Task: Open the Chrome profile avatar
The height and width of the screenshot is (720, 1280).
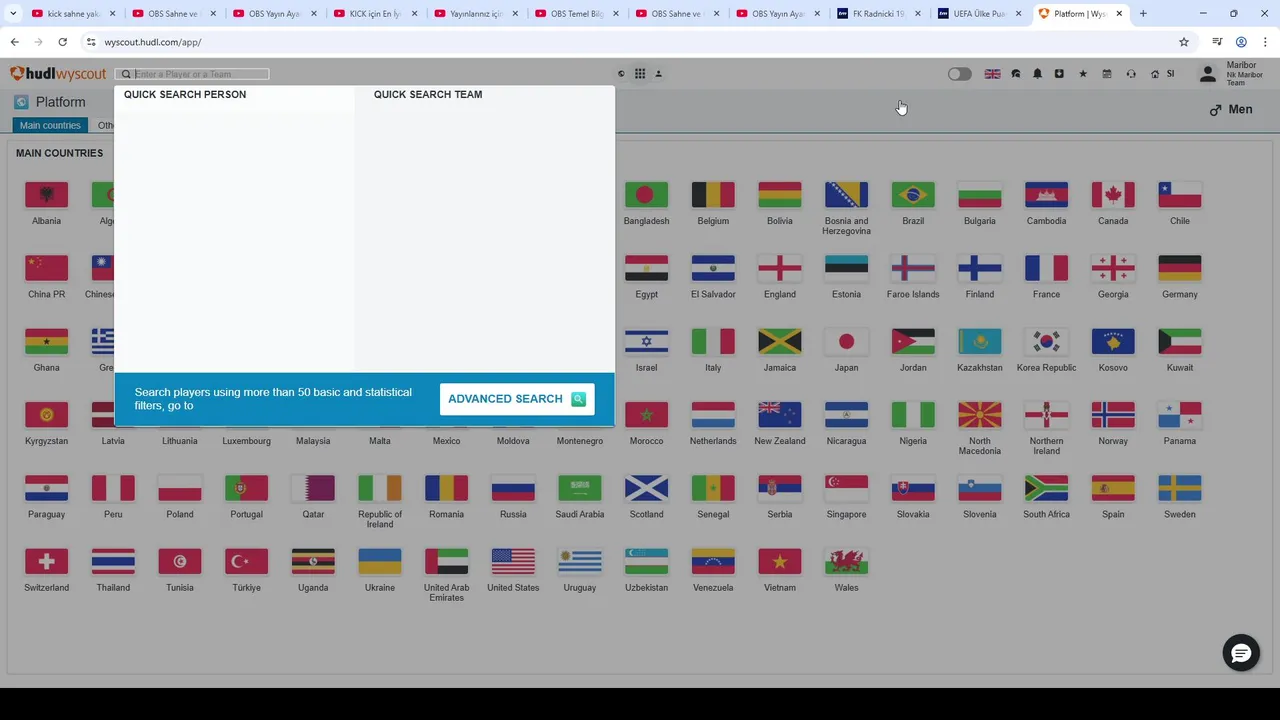Action: coord(1241,42)
